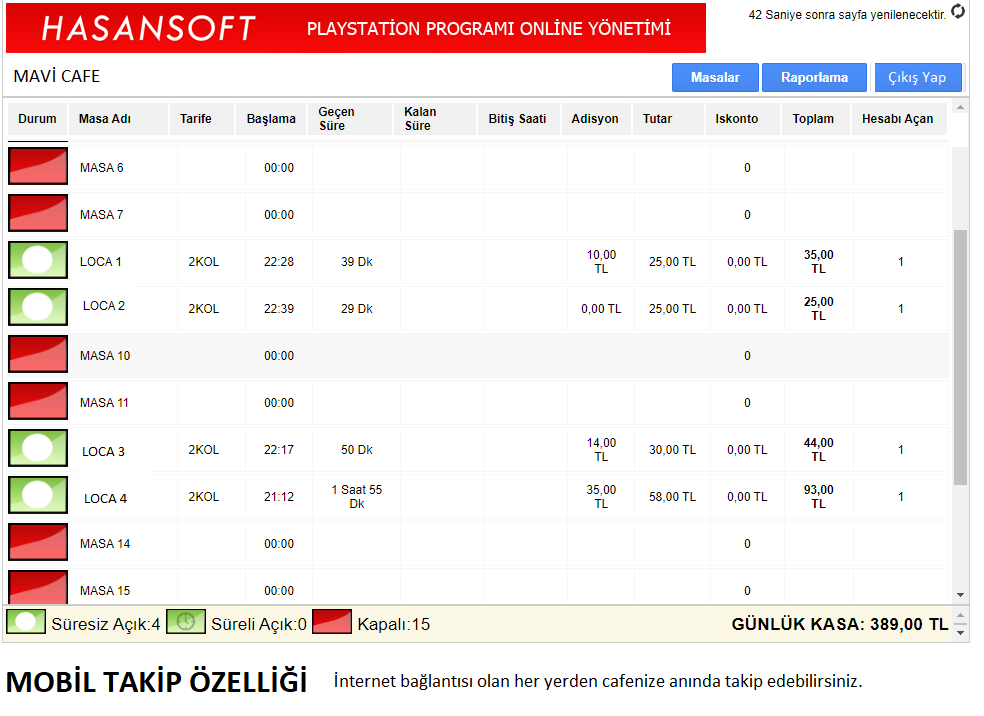
Task: Open the Masalar page
Action: point(715,77)
